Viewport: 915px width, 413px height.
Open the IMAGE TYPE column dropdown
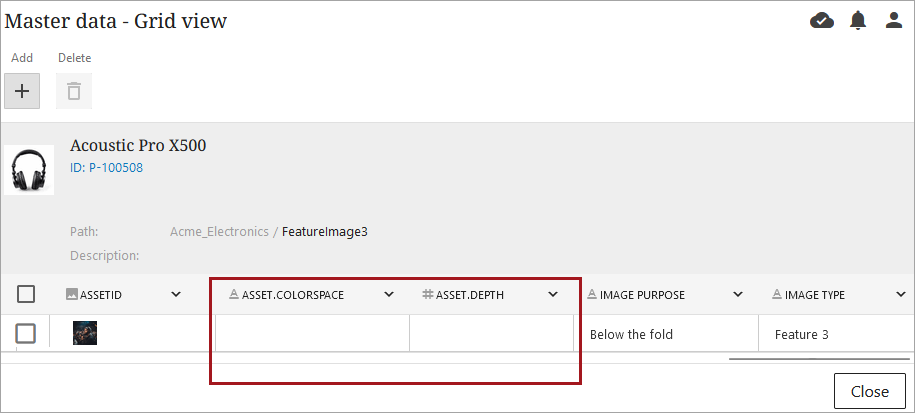[899, 294]
